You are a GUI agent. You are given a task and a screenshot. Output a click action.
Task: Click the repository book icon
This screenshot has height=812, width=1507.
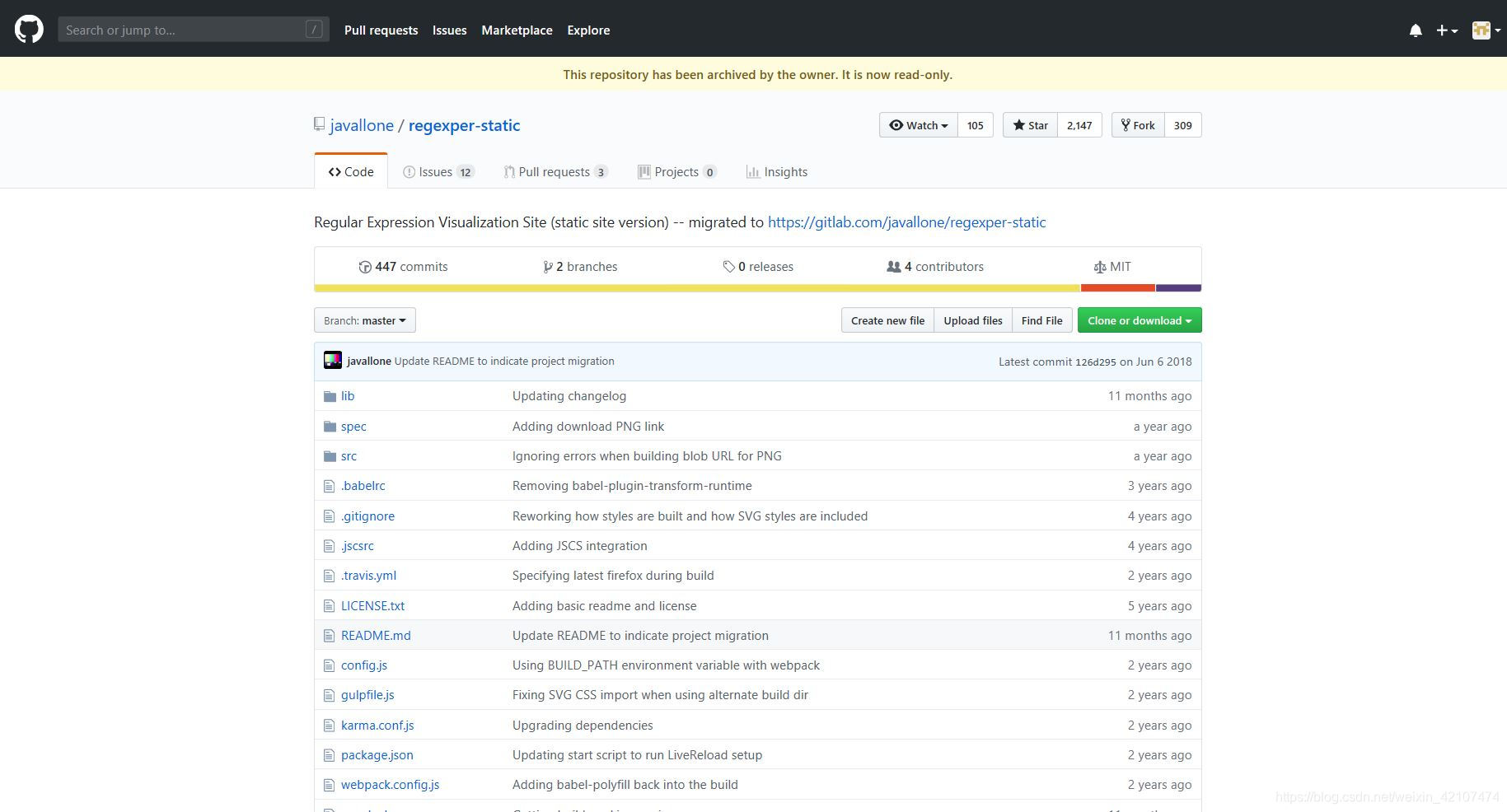320,125
